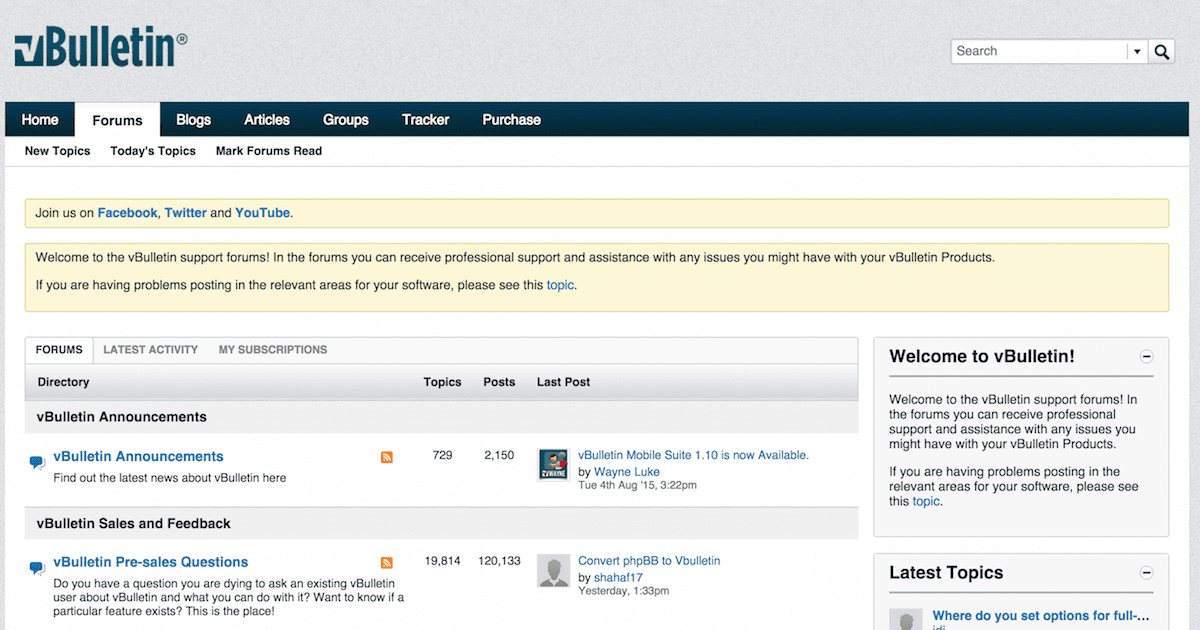Image resolution: width=1200 pixels, height=630 pixels.
Task: Open RSS feed for Pre-sales Questions
Action: pos(387,563)
